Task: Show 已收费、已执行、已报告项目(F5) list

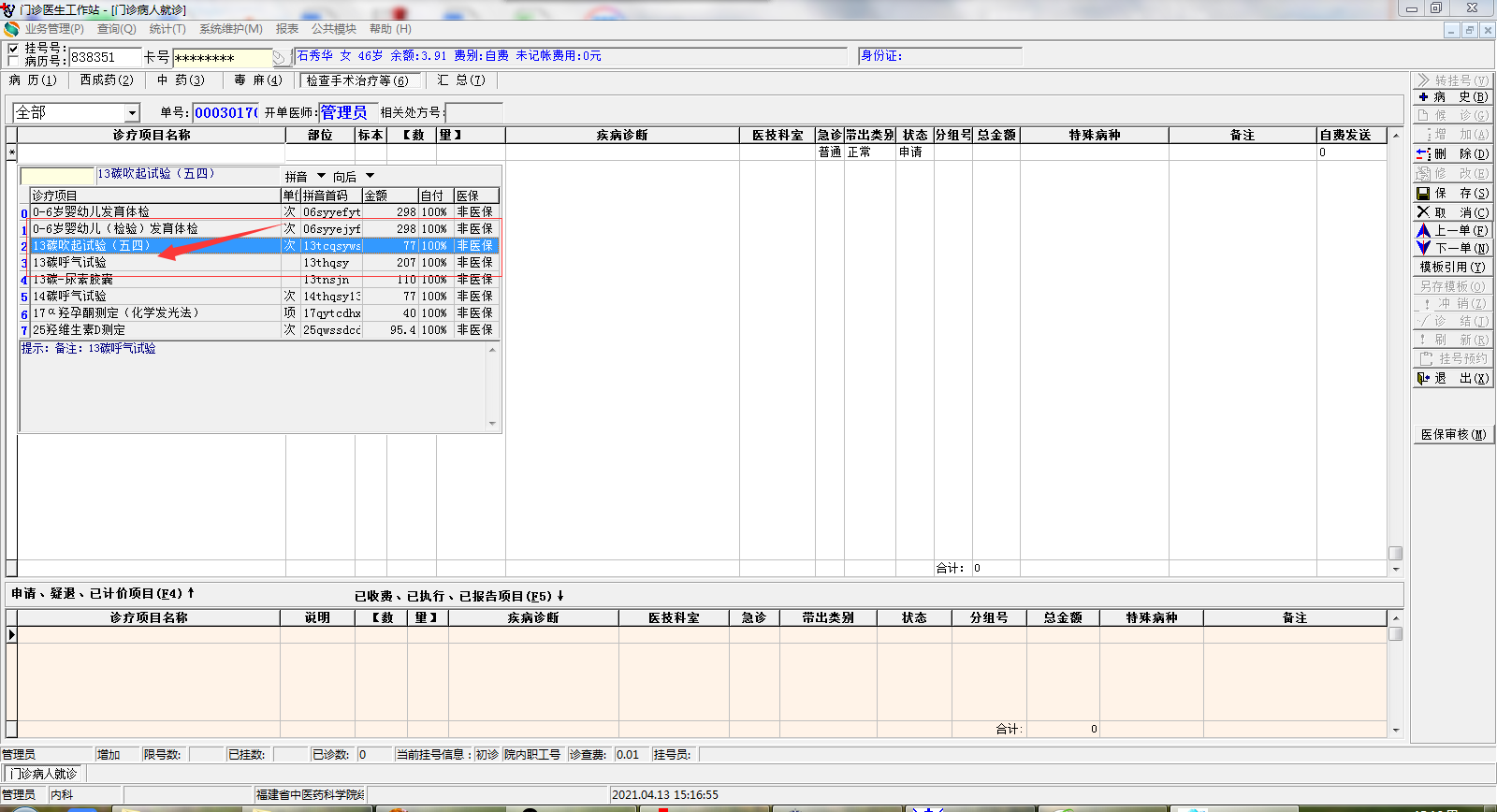Action: pyautogui.click(x=459, y=596)
